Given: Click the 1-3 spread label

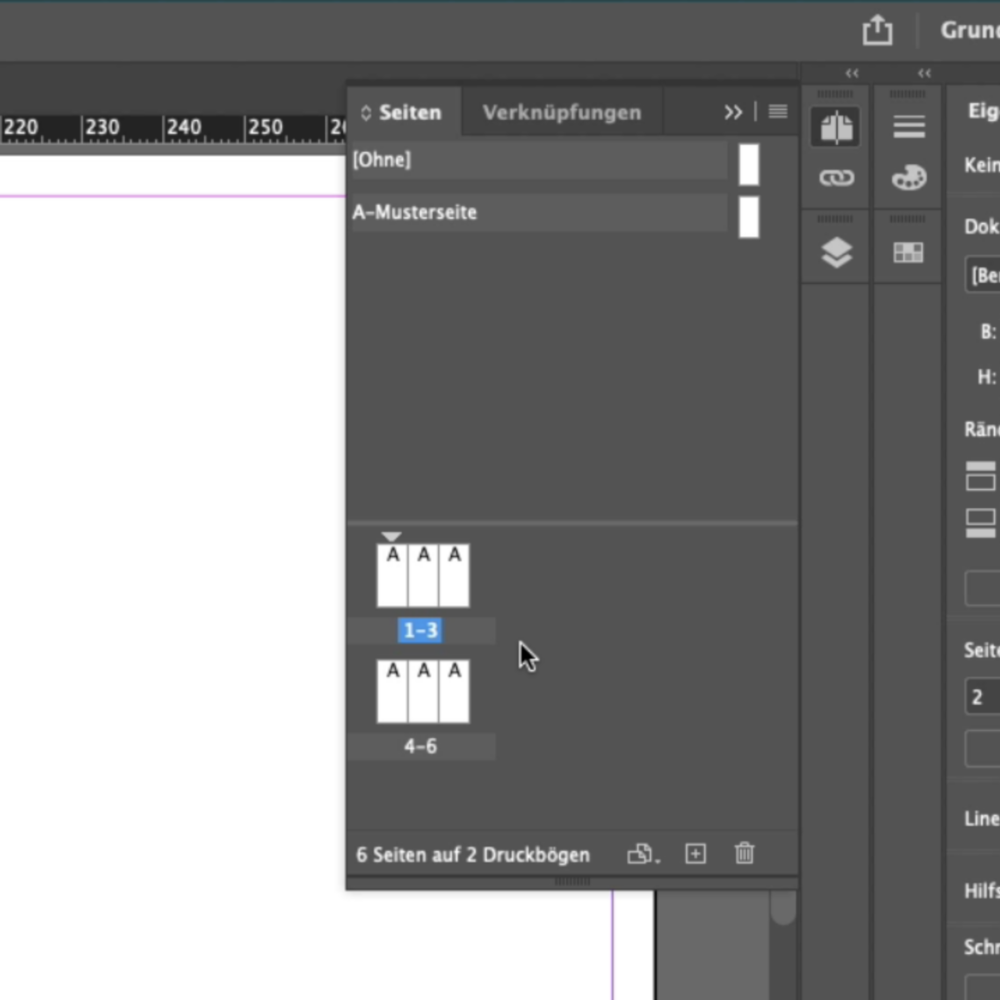Looking at the screenshot, I should click(420, 631).
